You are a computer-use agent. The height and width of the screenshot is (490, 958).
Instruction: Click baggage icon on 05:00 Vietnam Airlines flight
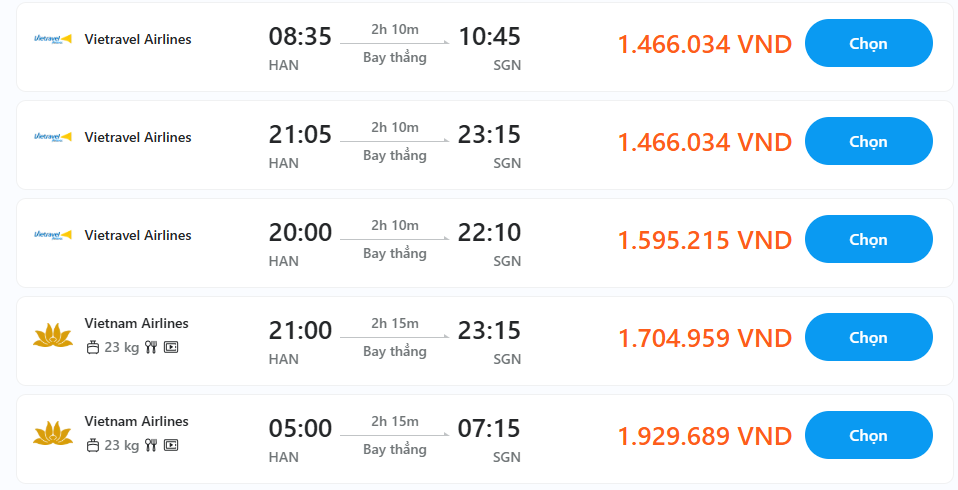(93, 445)
